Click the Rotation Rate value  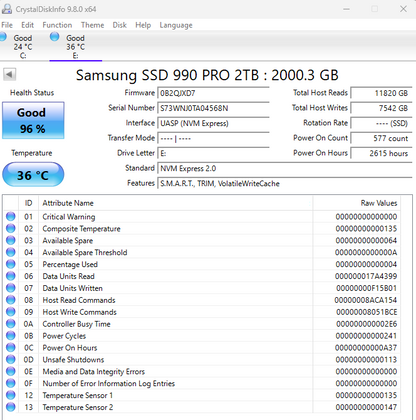point(382,123)
